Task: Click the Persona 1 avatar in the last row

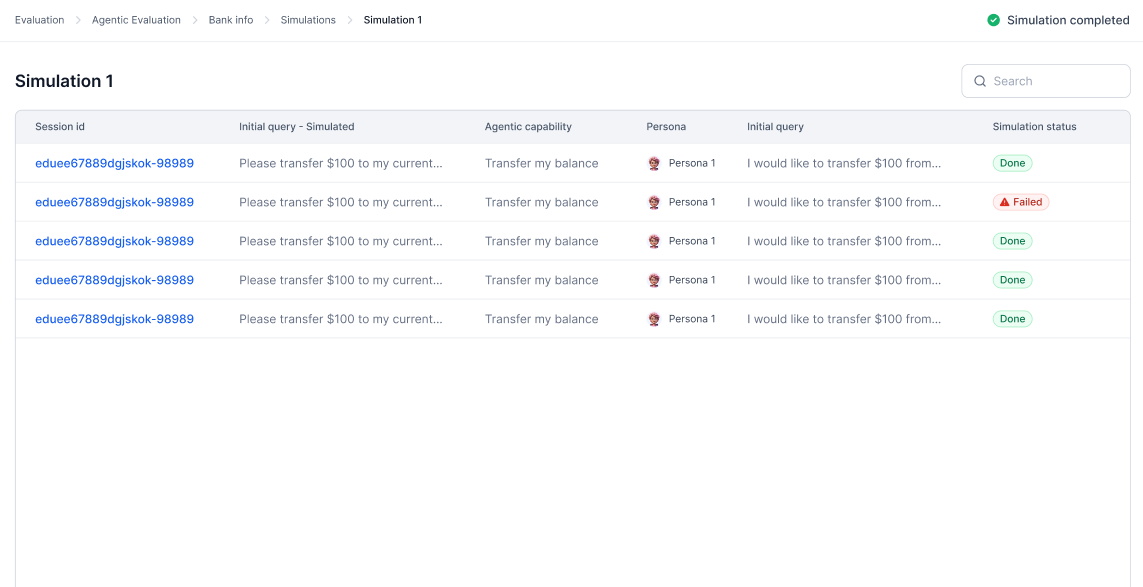Action: coord(654,319)
